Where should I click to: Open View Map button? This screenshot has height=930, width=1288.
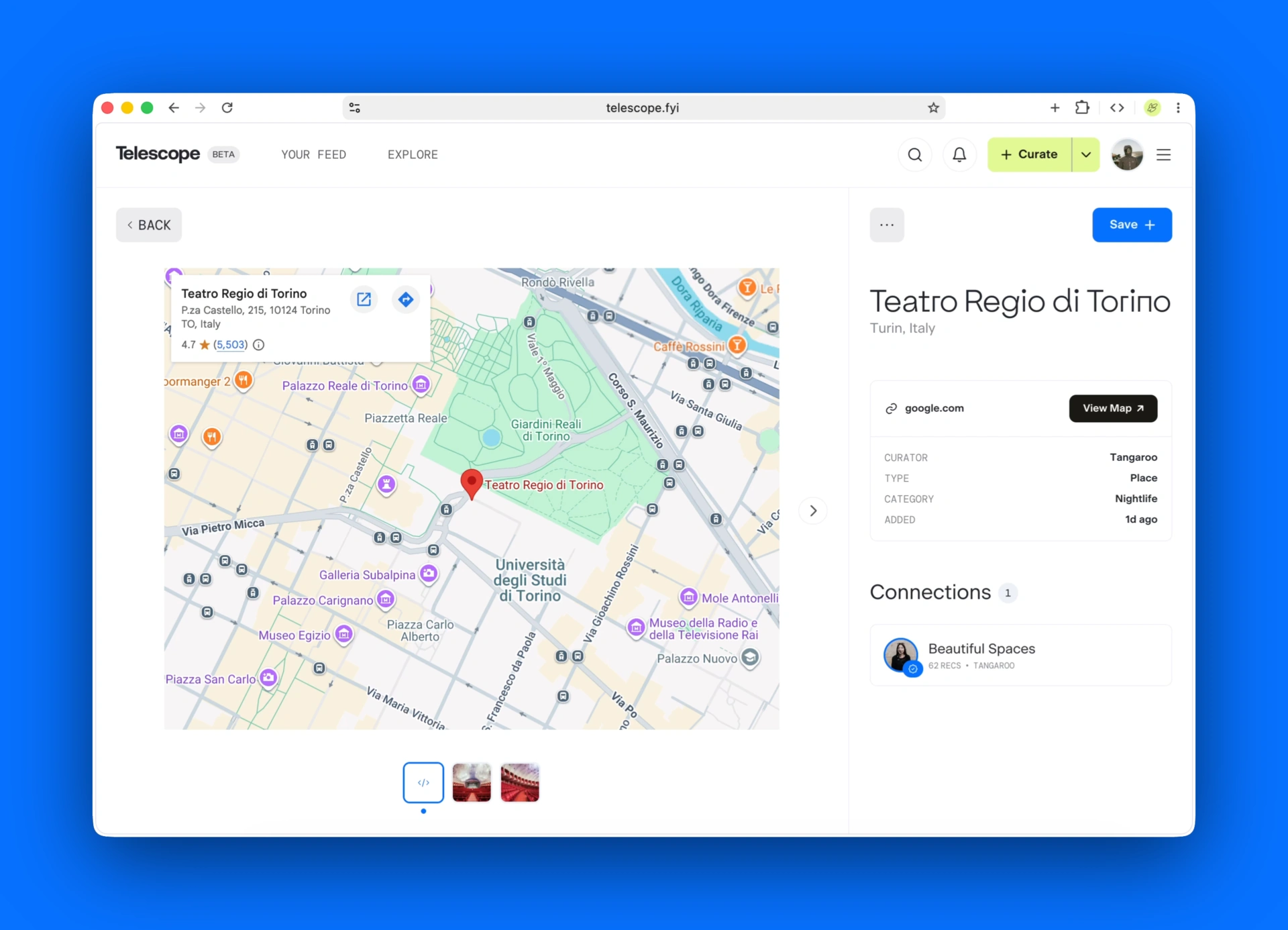(1113, 409)
